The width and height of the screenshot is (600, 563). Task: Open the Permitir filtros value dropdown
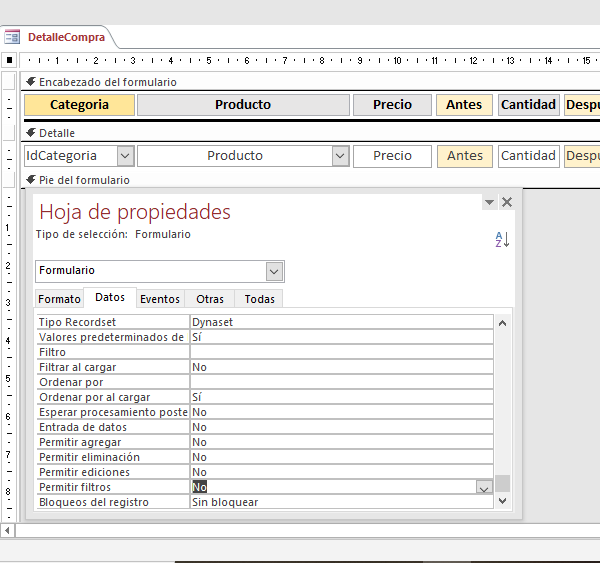click(484, 487)
